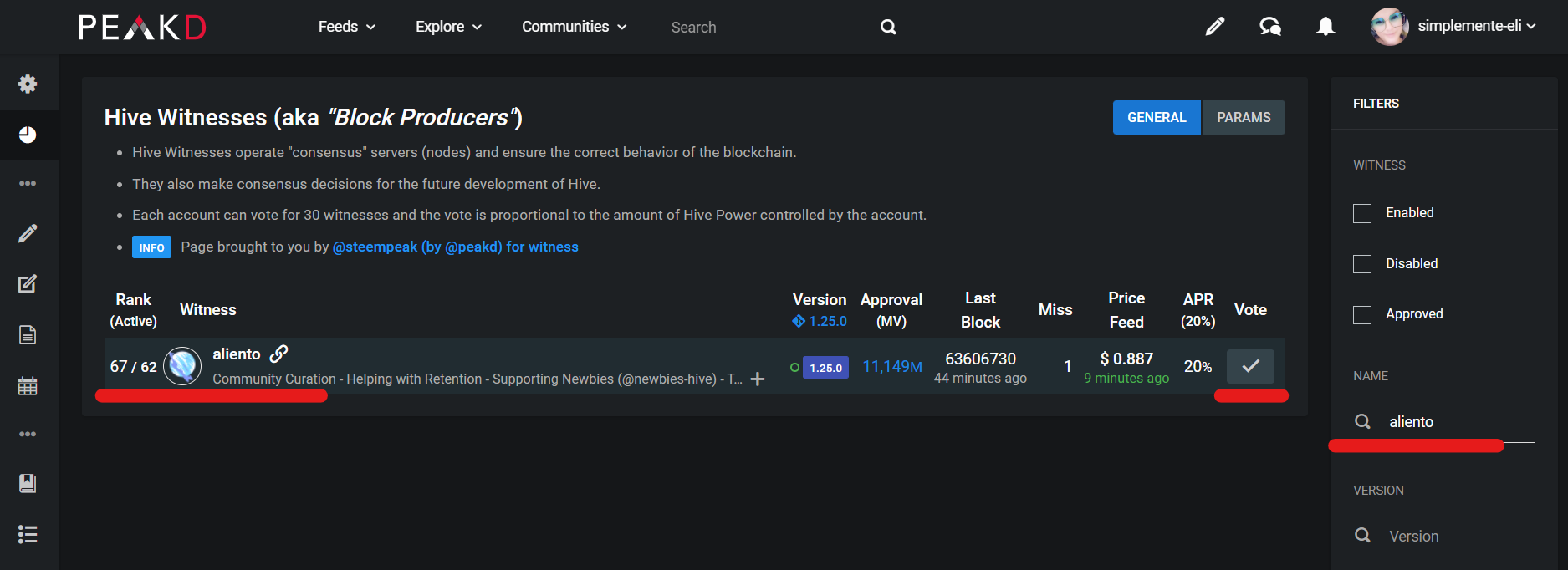The image size is (1568, 570).
Task: Expand the Explore dropdown menu
Action: pyautogui.click(x=448, y=27)
